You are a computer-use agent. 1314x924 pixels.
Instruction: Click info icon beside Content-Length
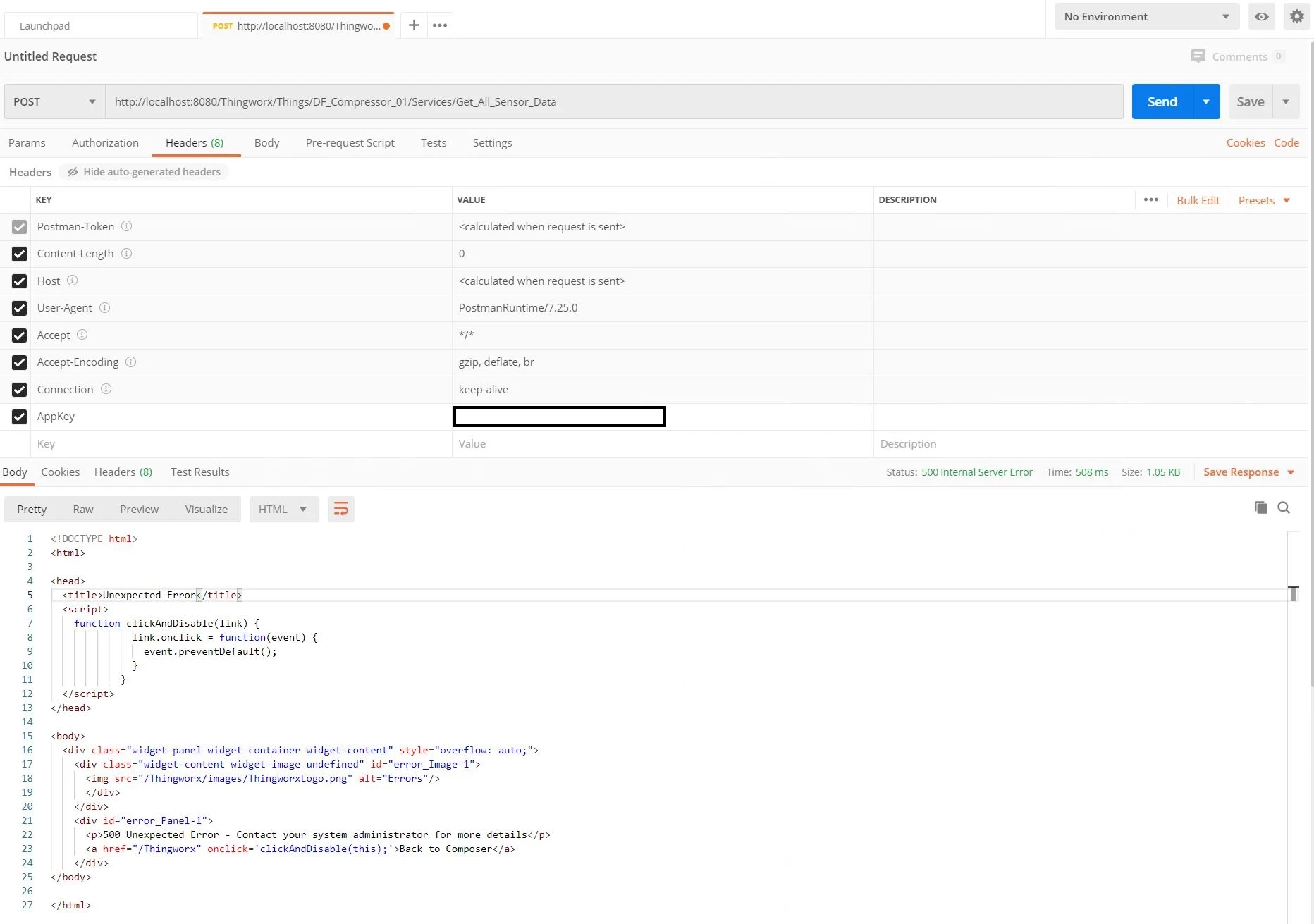(x=126, y=253)
